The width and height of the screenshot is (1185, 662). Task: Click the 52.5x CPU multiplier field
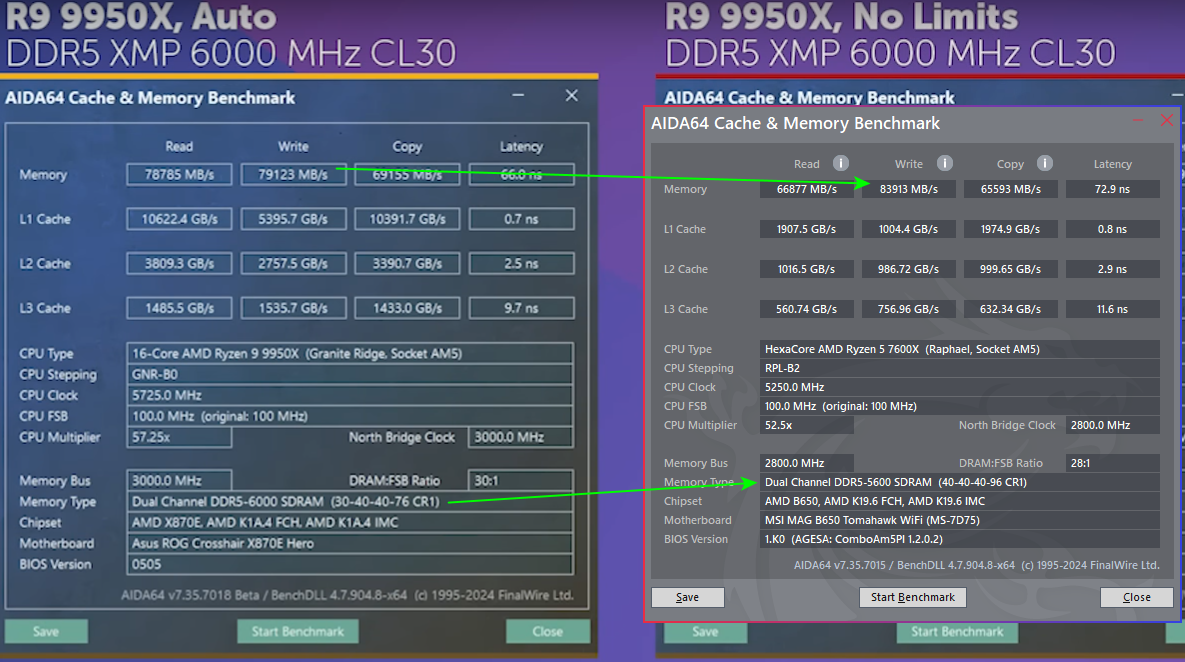pyautogui.click(x=806, y=425)
